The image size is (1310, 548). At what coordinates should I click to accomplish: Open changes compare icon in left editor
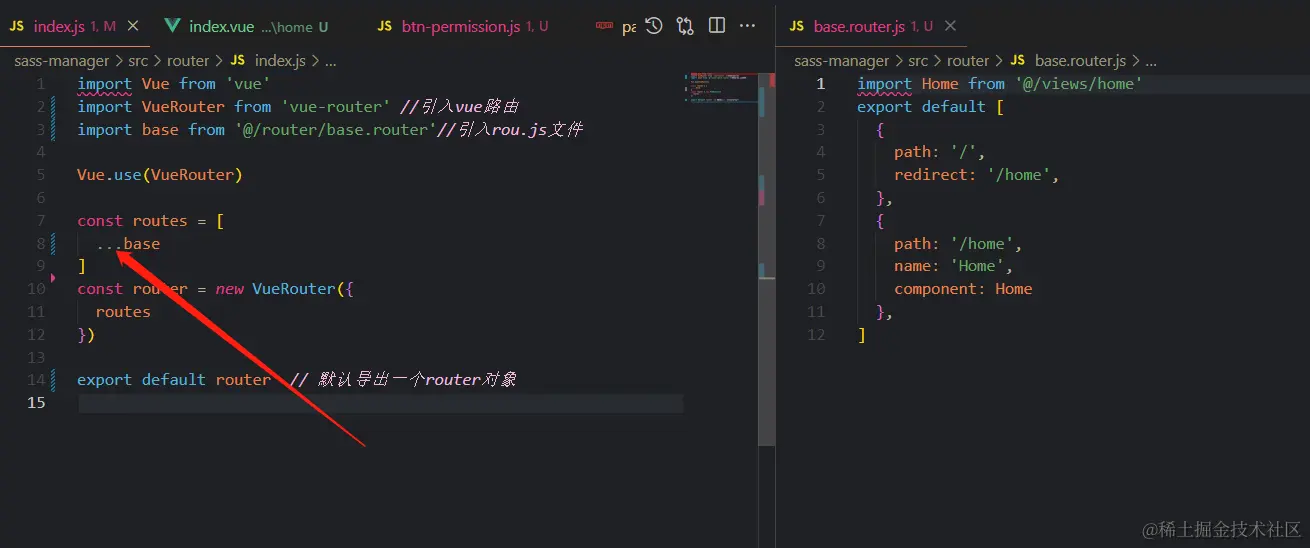pyautogui.click(x=685, y=27)
